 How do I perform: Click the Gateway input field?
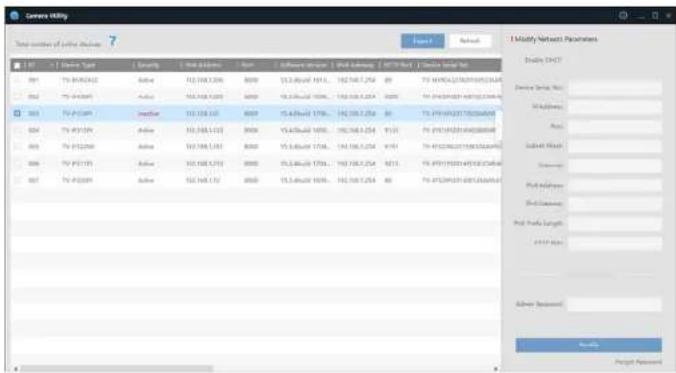point(615,166)
